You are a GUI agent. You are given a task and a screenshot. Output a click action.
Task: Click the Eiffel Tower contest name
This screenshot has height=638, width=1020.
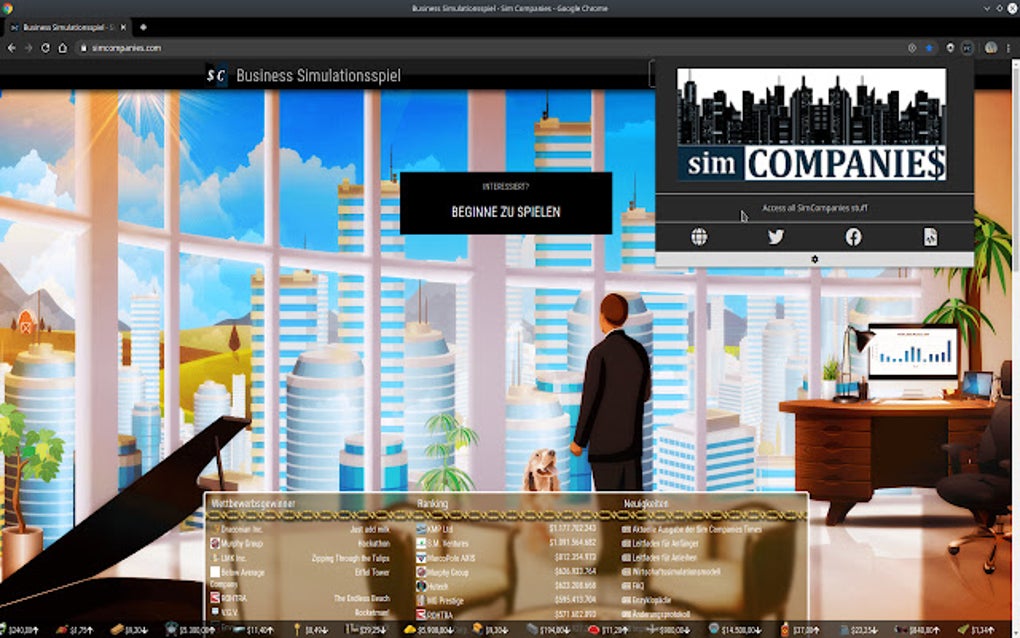click(372, 572)
